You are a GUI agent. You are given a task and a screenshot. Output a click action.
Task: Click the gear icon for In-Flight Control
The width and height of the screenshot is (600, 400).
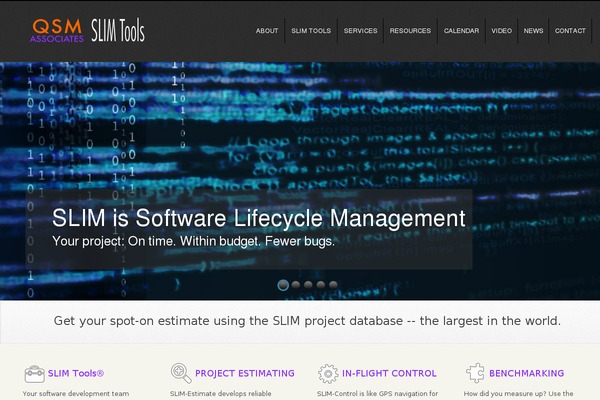tap(328, 374)
